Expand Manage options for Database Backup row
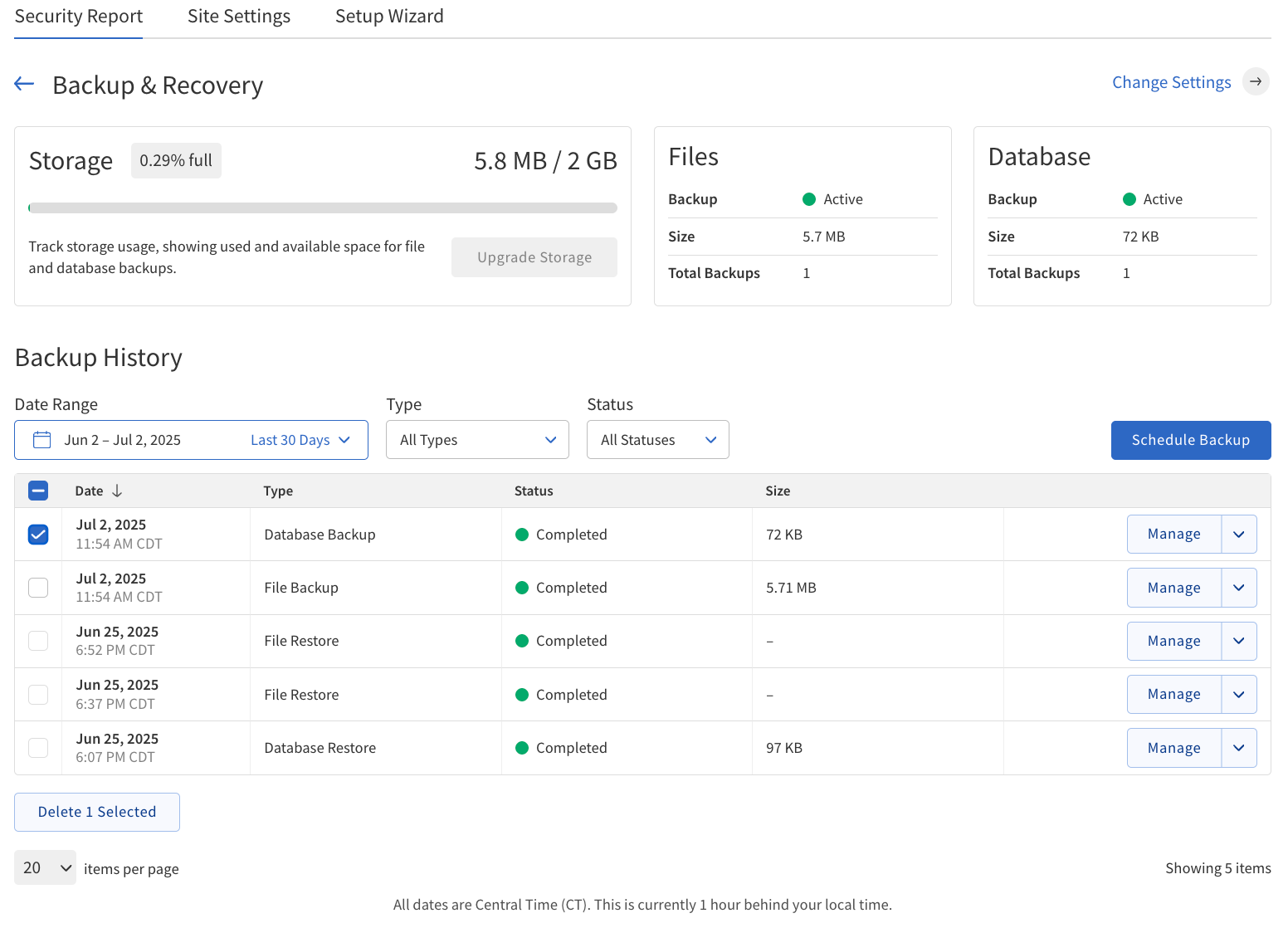1288x928 pixels. click(x=1239, y=535)
